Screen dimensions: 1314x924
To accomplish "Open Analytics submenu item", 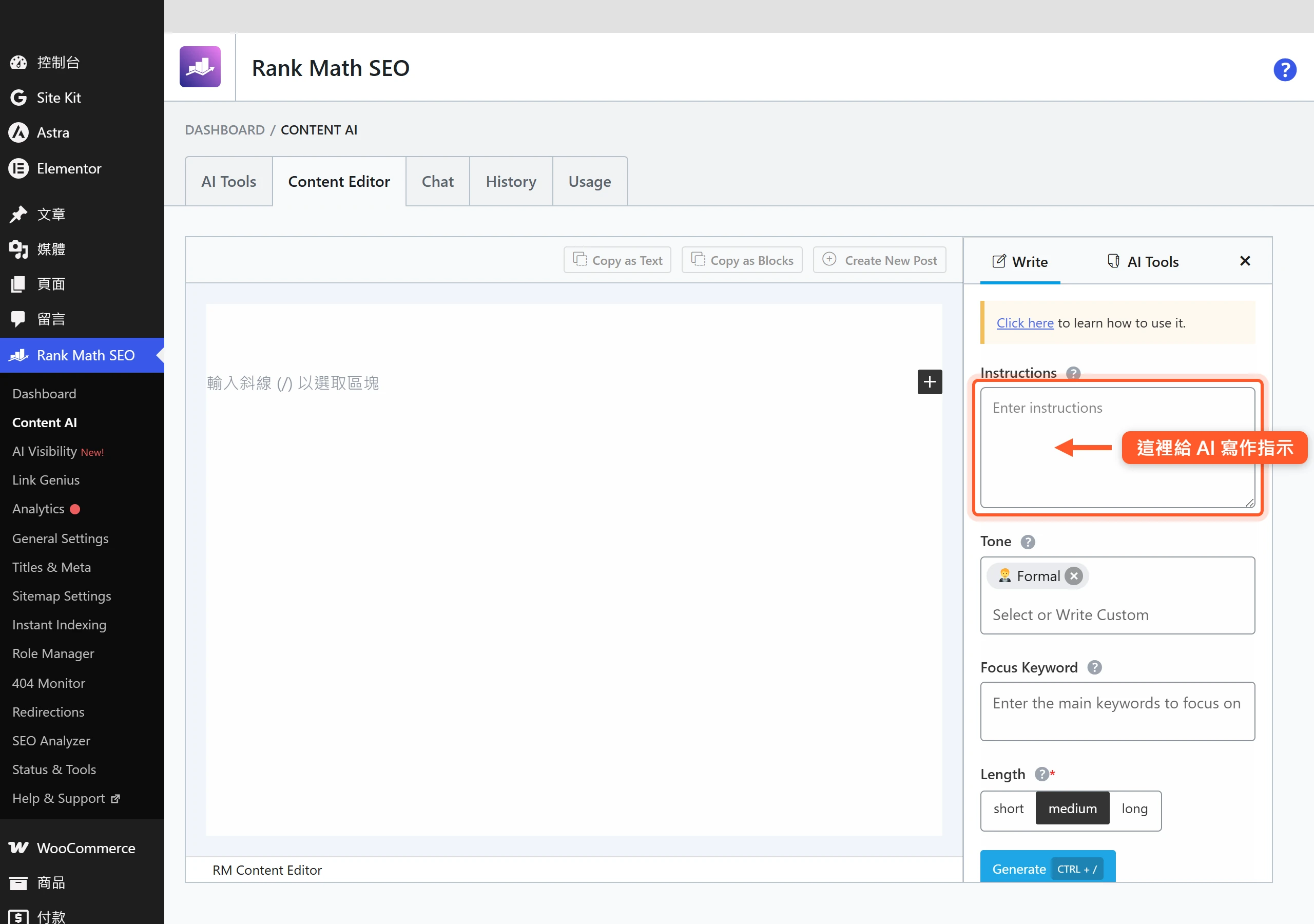I will coord(38,509).
